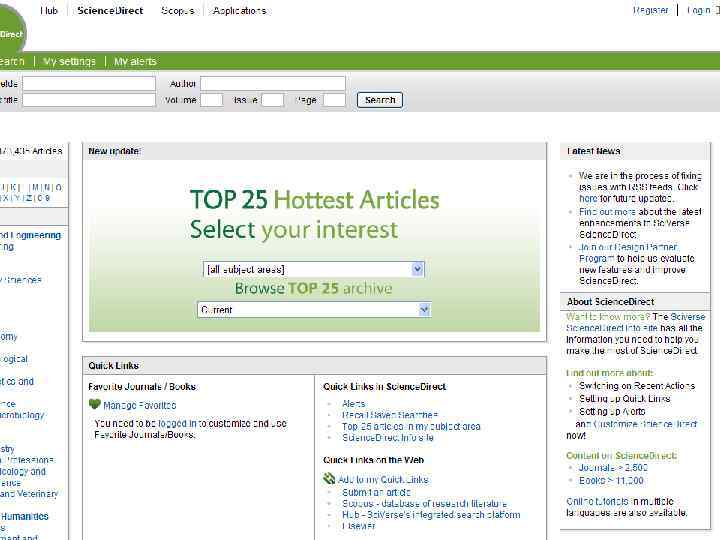The width and height of the screenshot is (720, 540).
Task: Open Setting up Quick Links link
Action: click(x=624, y=399)
